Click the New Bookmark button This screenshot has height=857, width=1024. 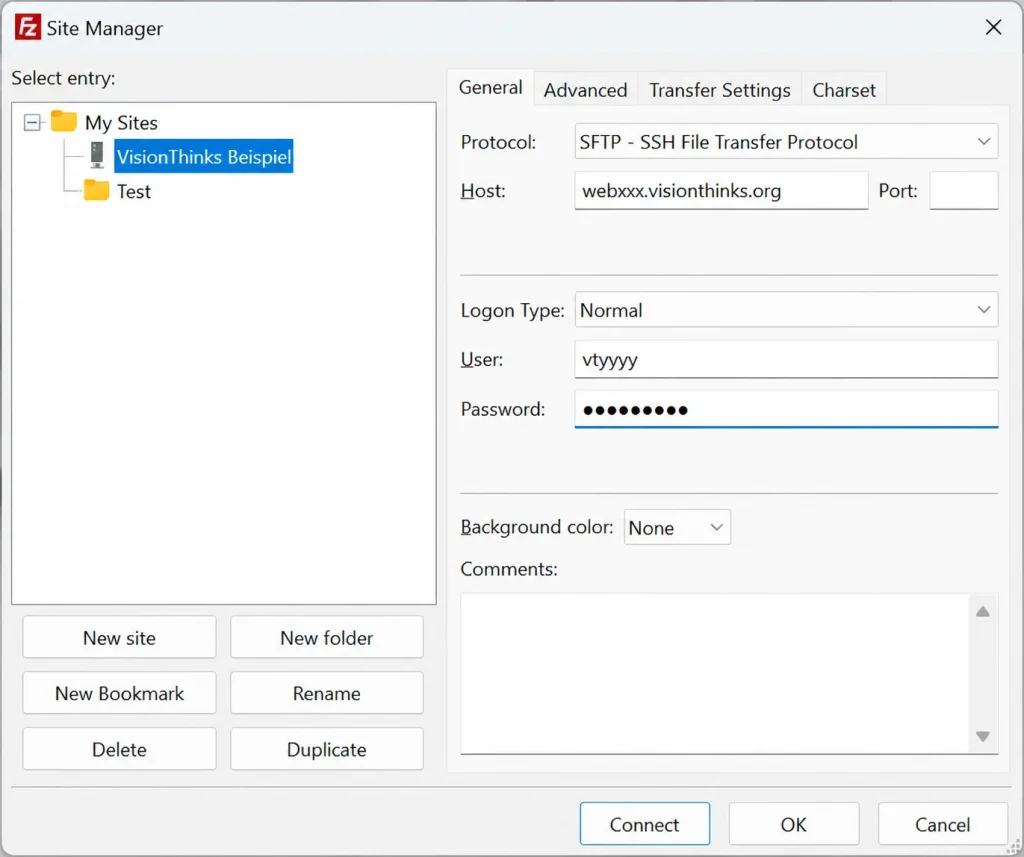120,693
